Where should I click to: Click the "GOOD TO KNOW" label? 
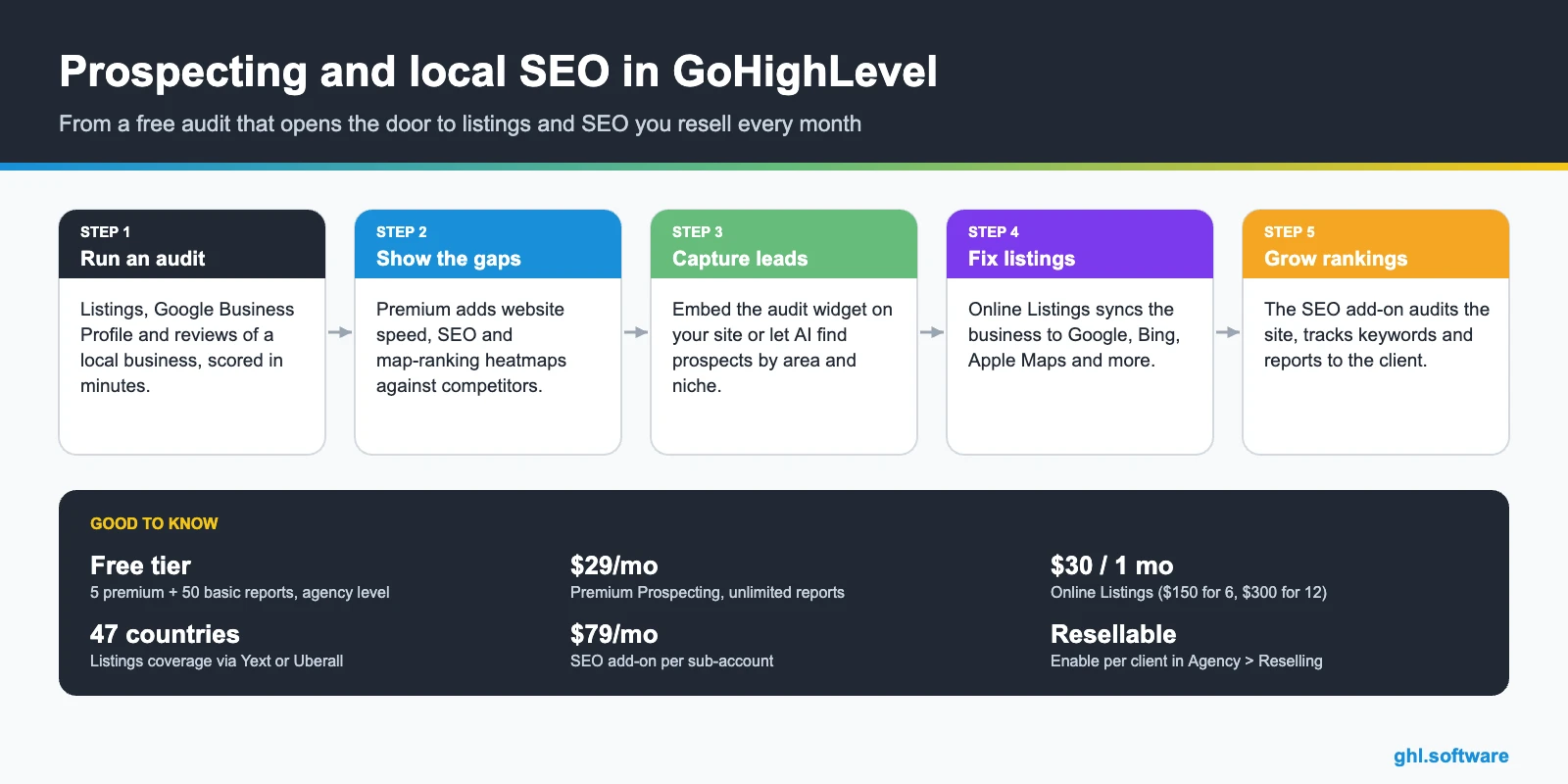154,523
